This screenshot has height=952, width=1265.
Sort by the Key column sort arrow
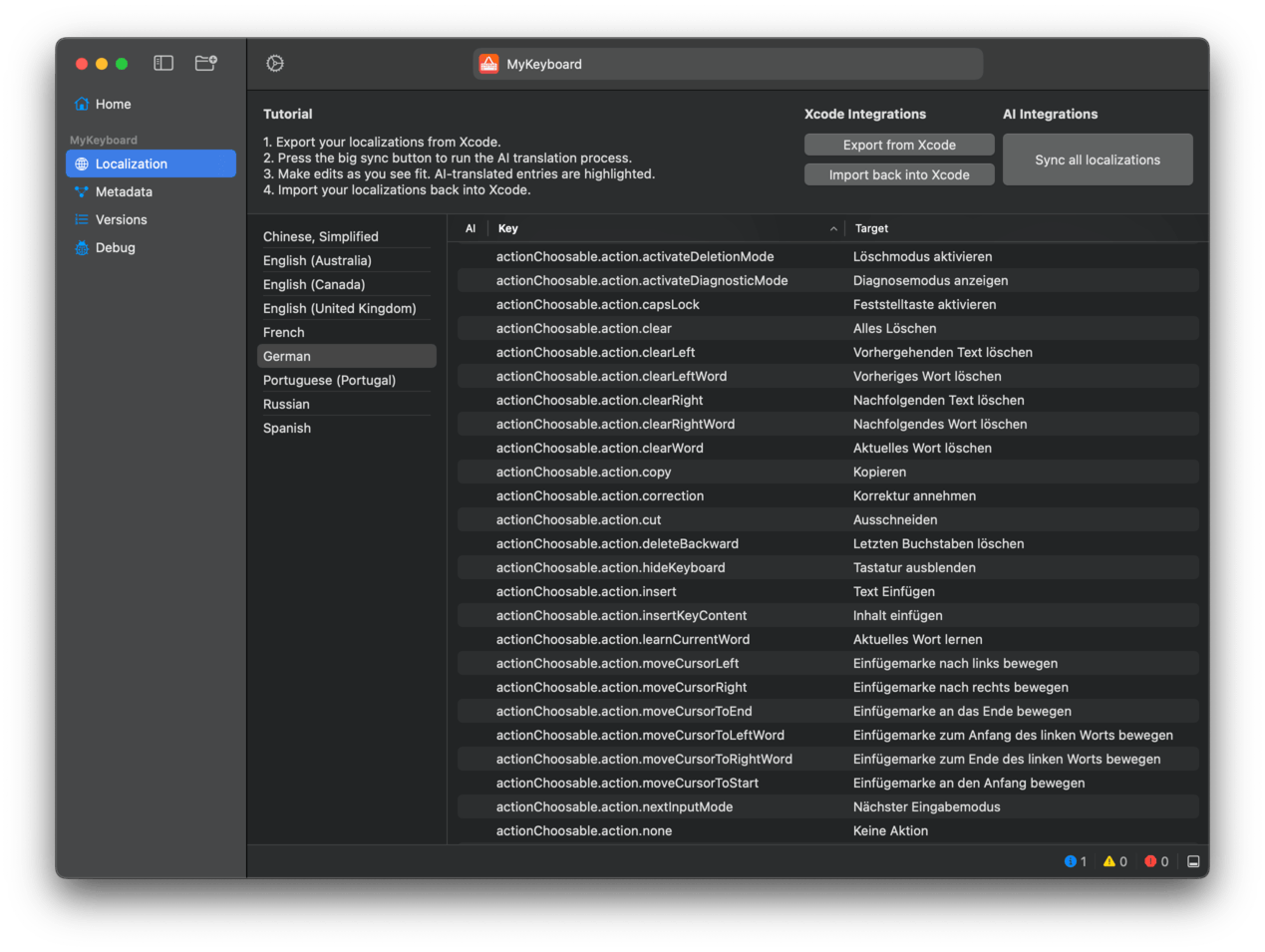pyautogui.click(x=833, y=229)
